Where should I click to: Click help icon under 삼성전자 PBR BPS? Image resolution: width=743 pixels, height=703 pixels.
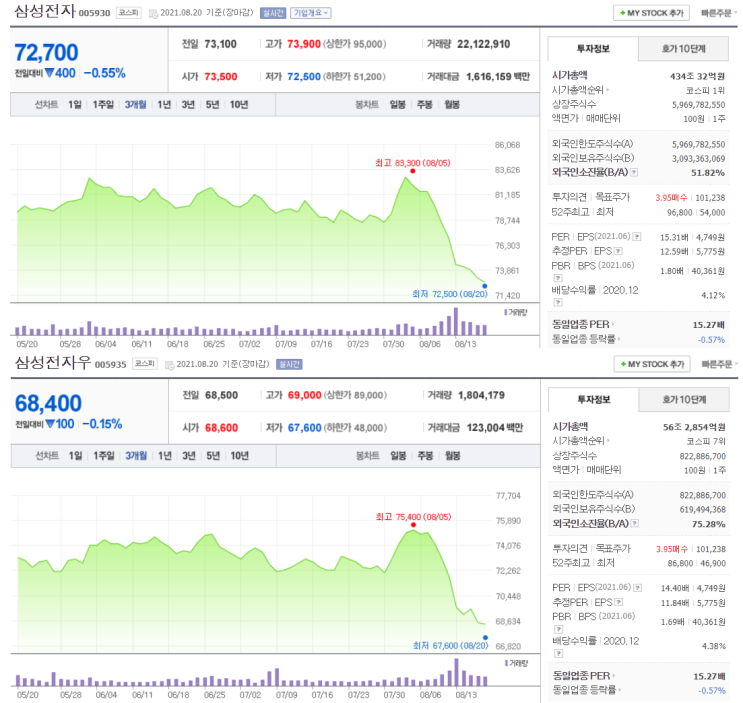point(558,278)
